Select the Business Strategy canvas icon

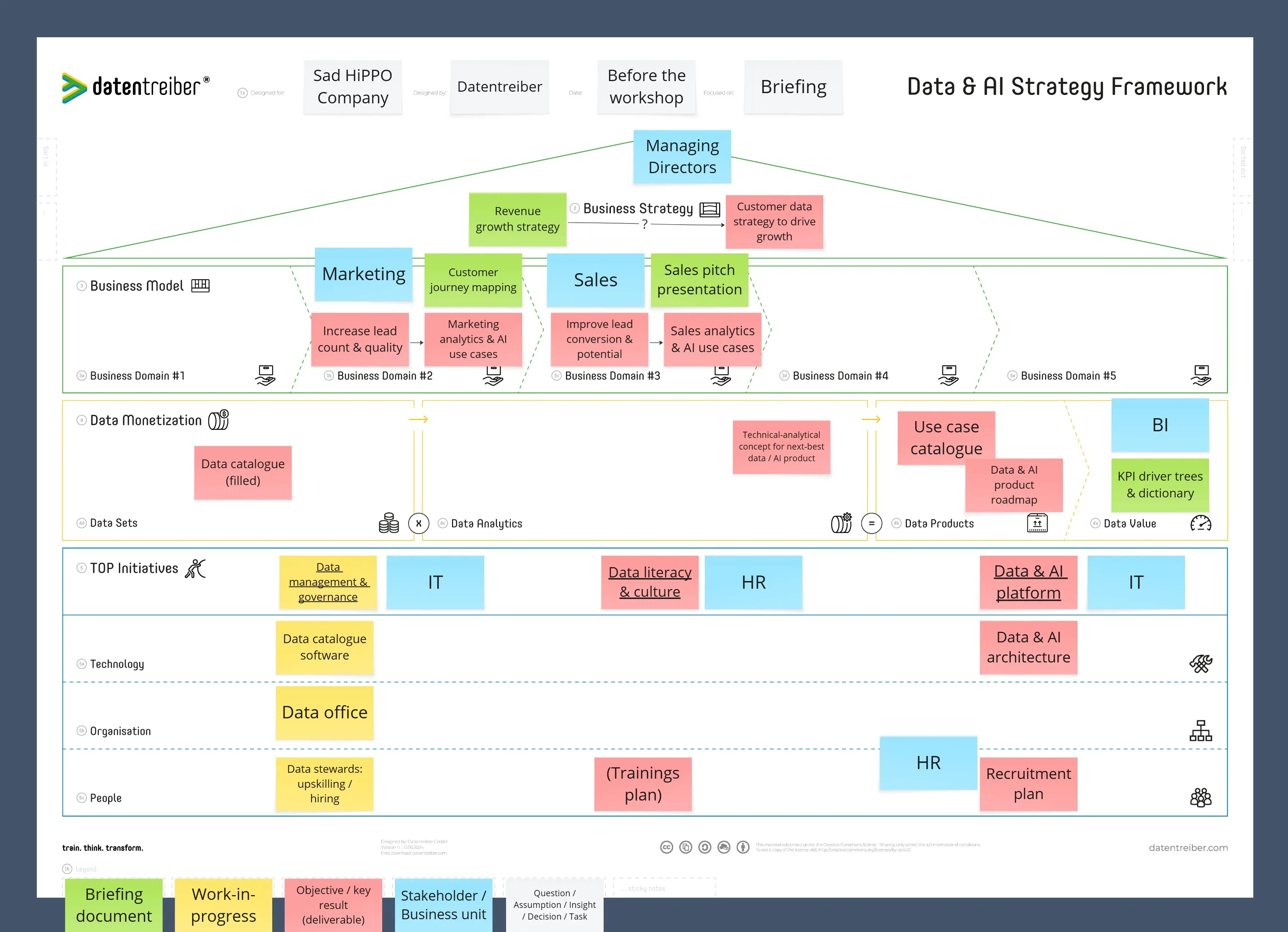pos(710,210)
